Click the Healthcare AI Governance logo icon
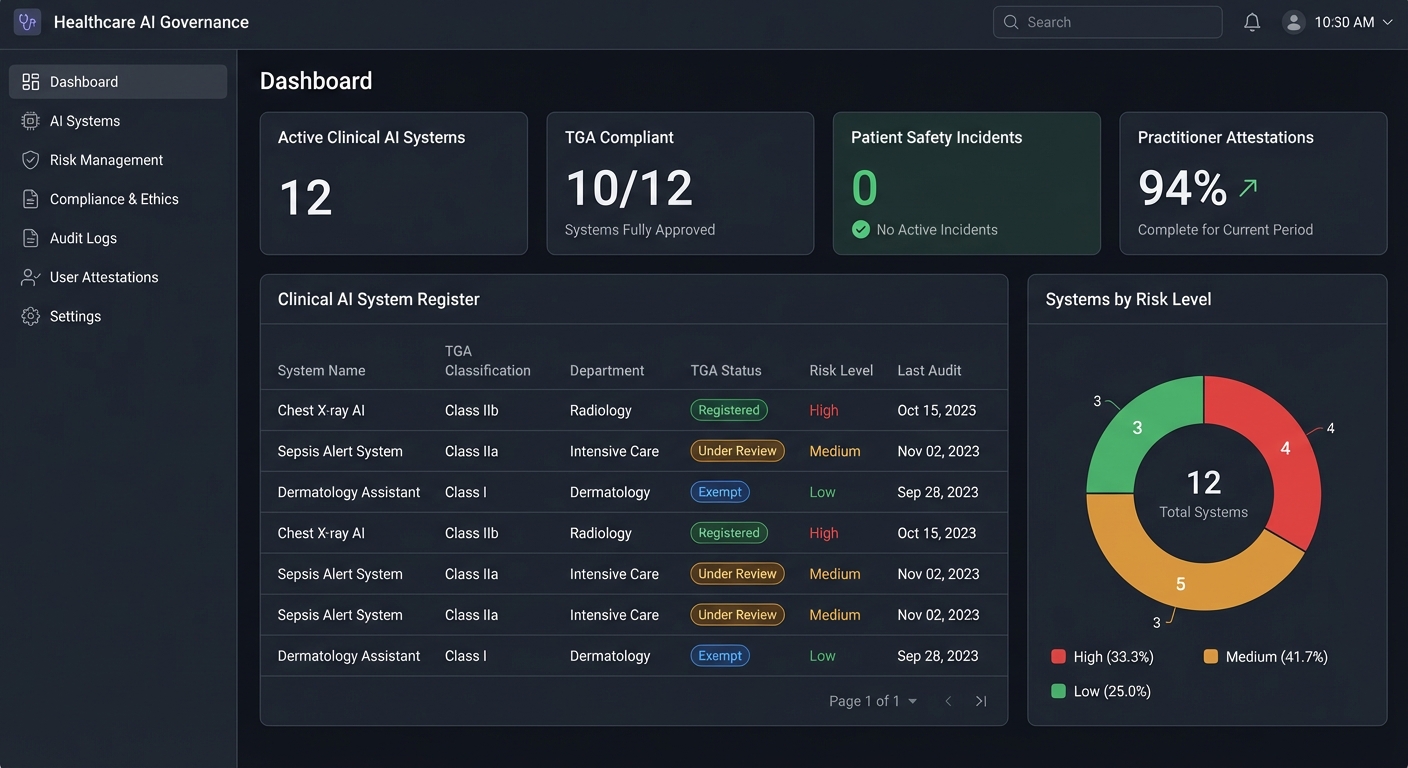Screen dimensions: 1408x768 click(27, 21)
